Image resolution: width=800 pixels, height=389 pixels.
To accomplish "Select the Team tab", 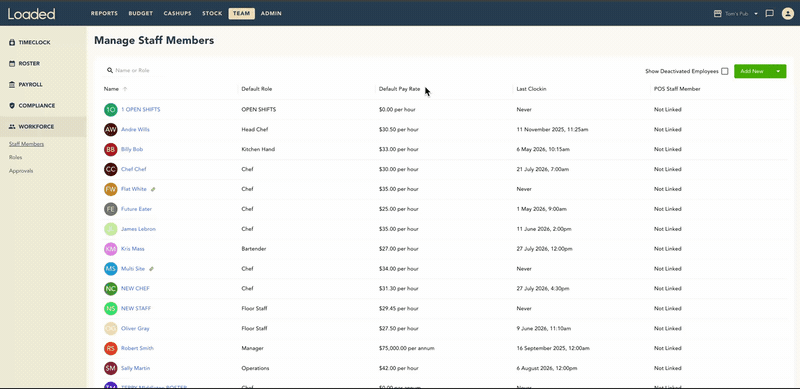I will (242, 14).
